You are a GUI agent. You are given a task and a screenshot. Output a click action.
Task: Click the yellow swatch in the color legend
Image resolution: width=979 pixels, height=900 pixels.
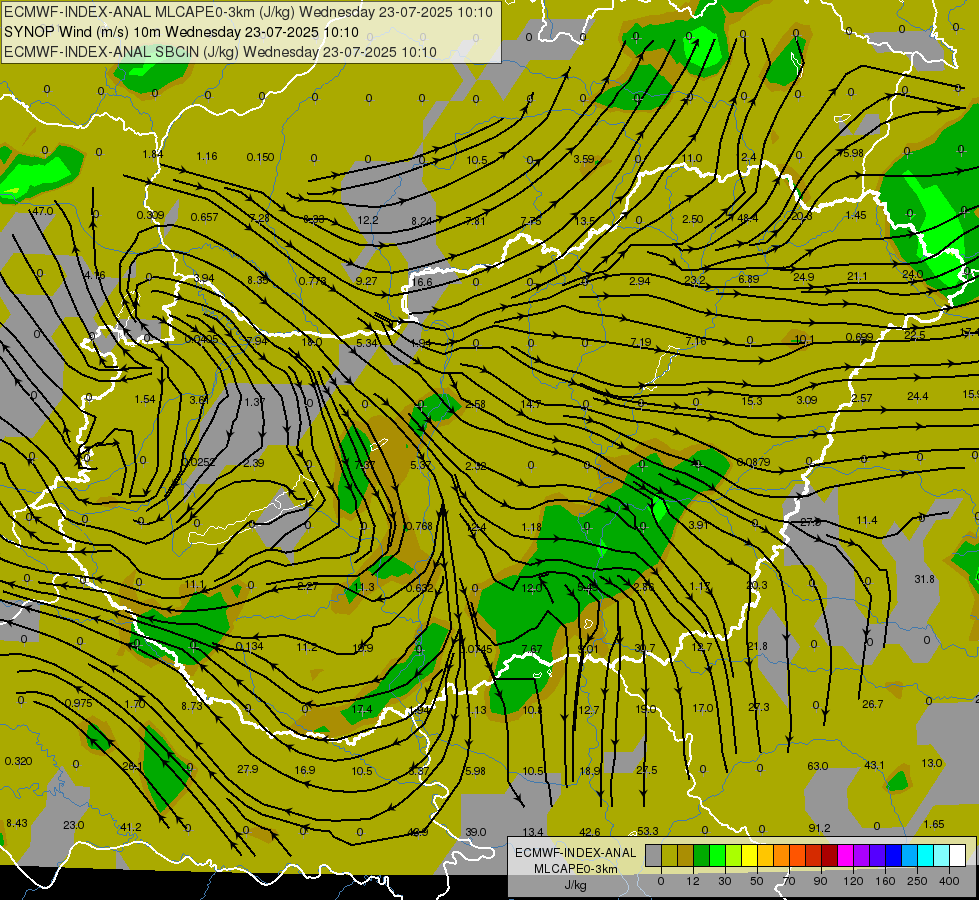click(x=750, y=855)
